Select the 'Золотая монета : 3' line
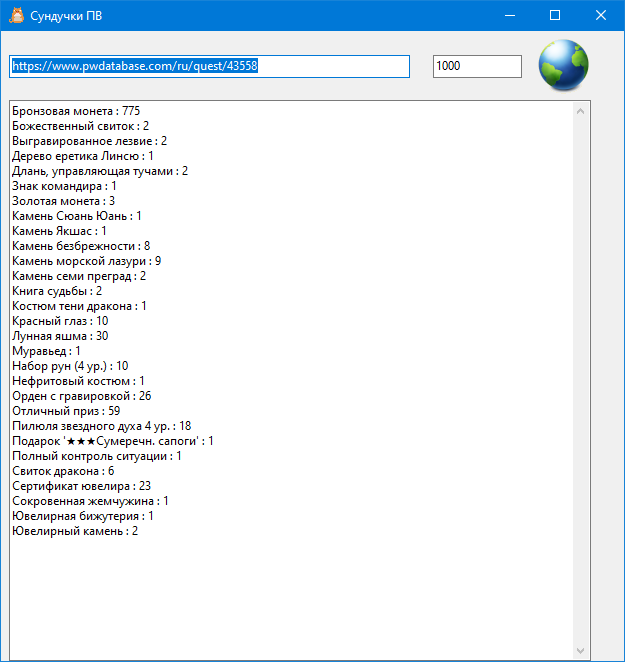Screen dimensions: 625x662 63,201
